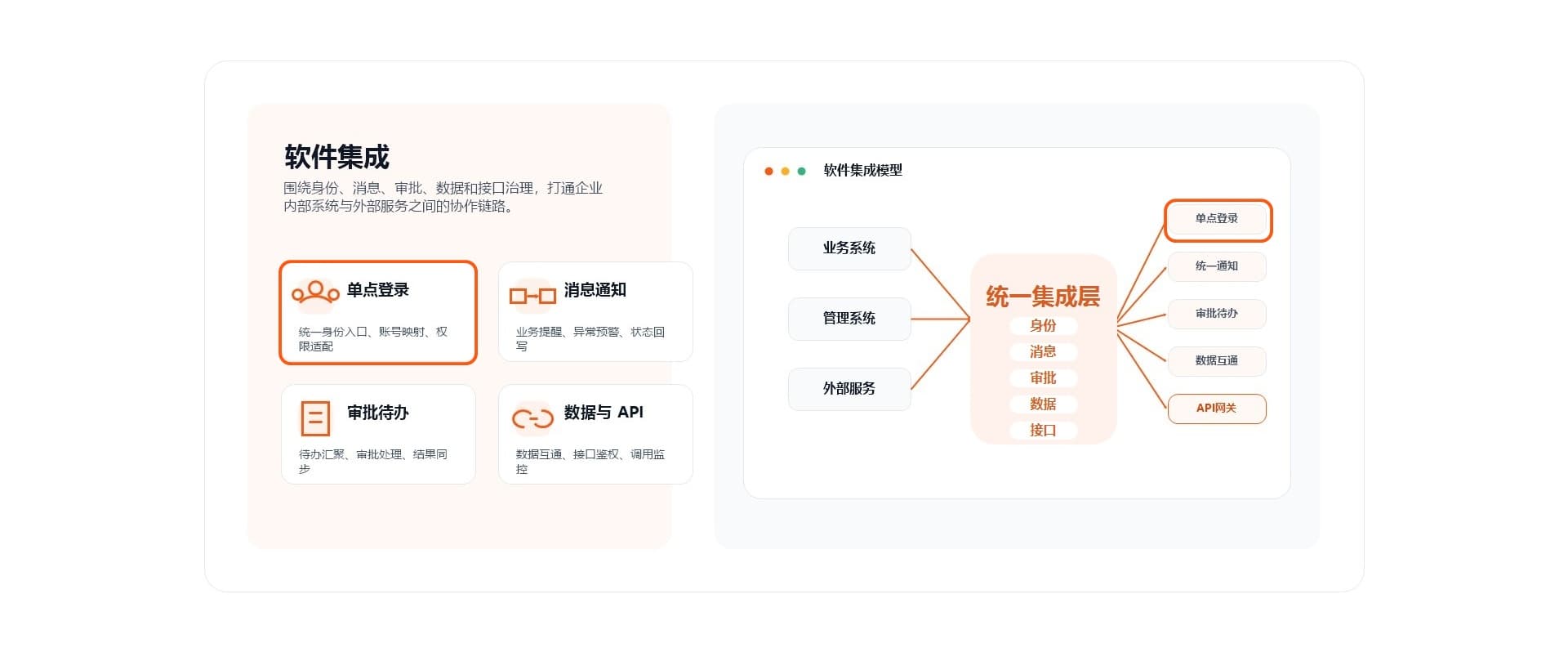Select the 数据与 API feature card
Screen dimensions: 1568x670
(x=595, y=435)
